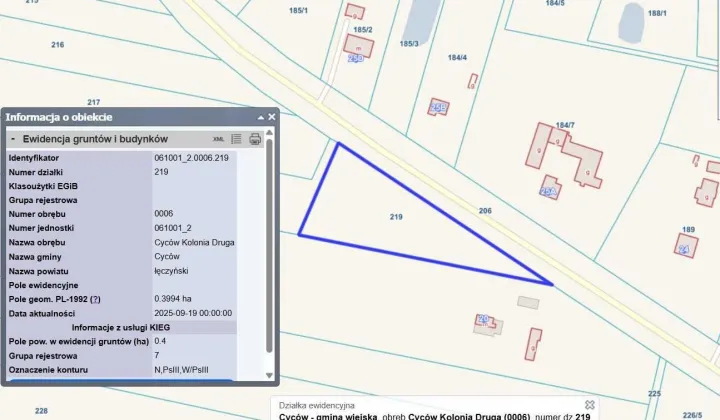The image size is (720, 420).
Task: Click the land registry area value 0.4
Action: coord(160,341)
